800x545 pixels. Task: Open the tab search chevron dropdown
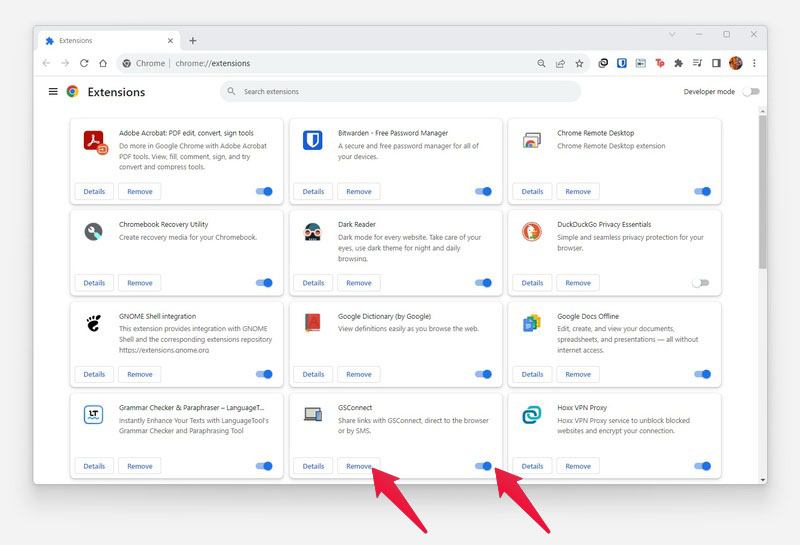coord(672,34)
